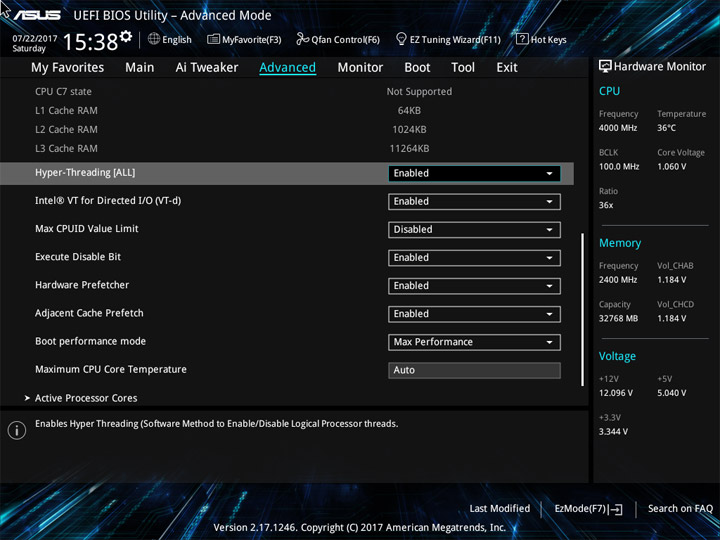Screen dimensions: 720x540
Task: Click the EzMode exit arrow icon
Action: click(x=616, y=509)
